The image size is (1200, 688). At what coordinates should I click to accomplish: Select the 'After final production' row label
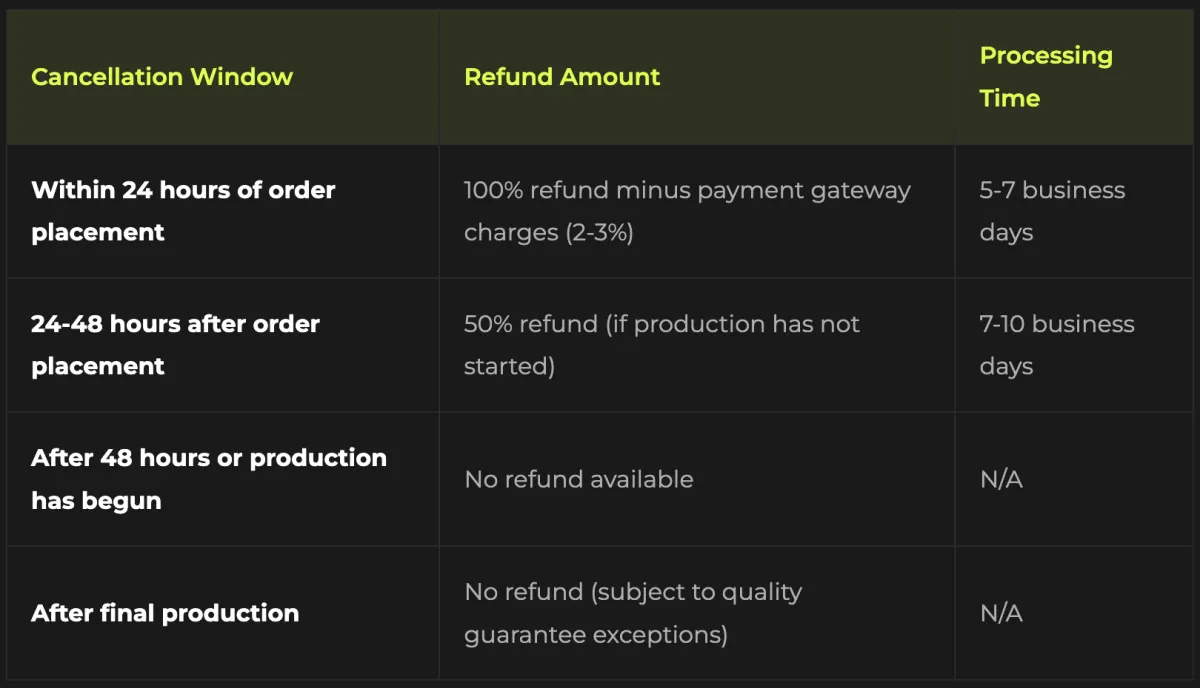click(165, 613)
